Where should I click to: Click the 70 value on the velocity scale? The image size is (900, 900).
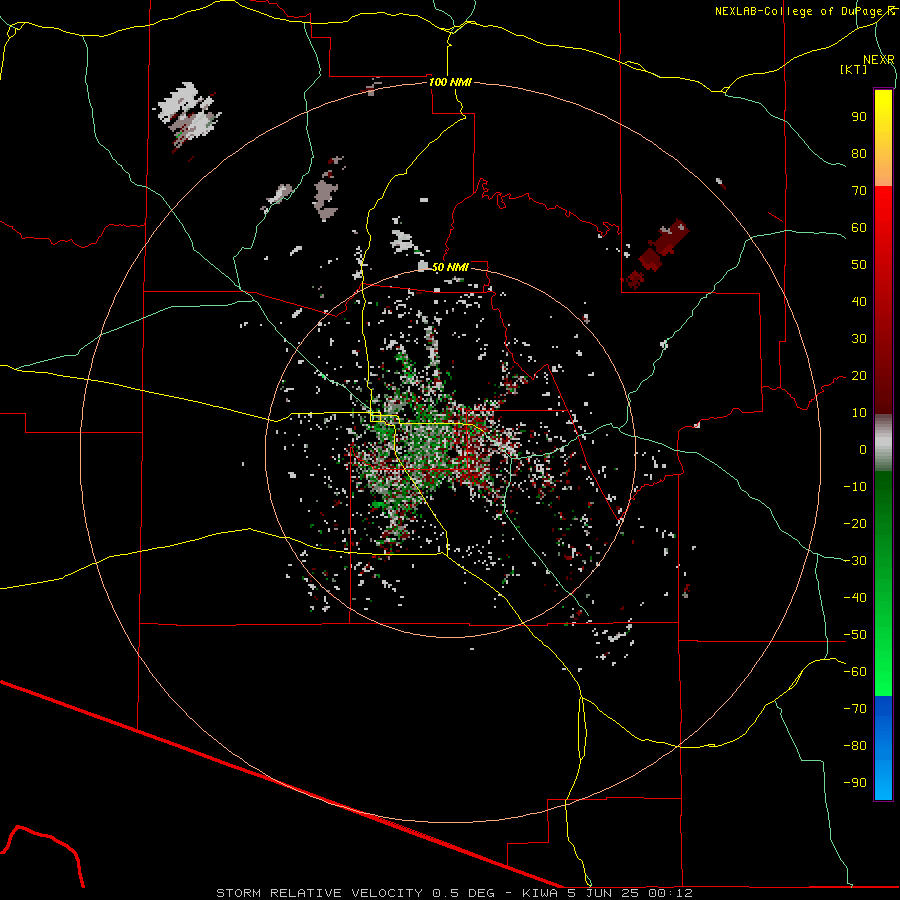[859, 191]
